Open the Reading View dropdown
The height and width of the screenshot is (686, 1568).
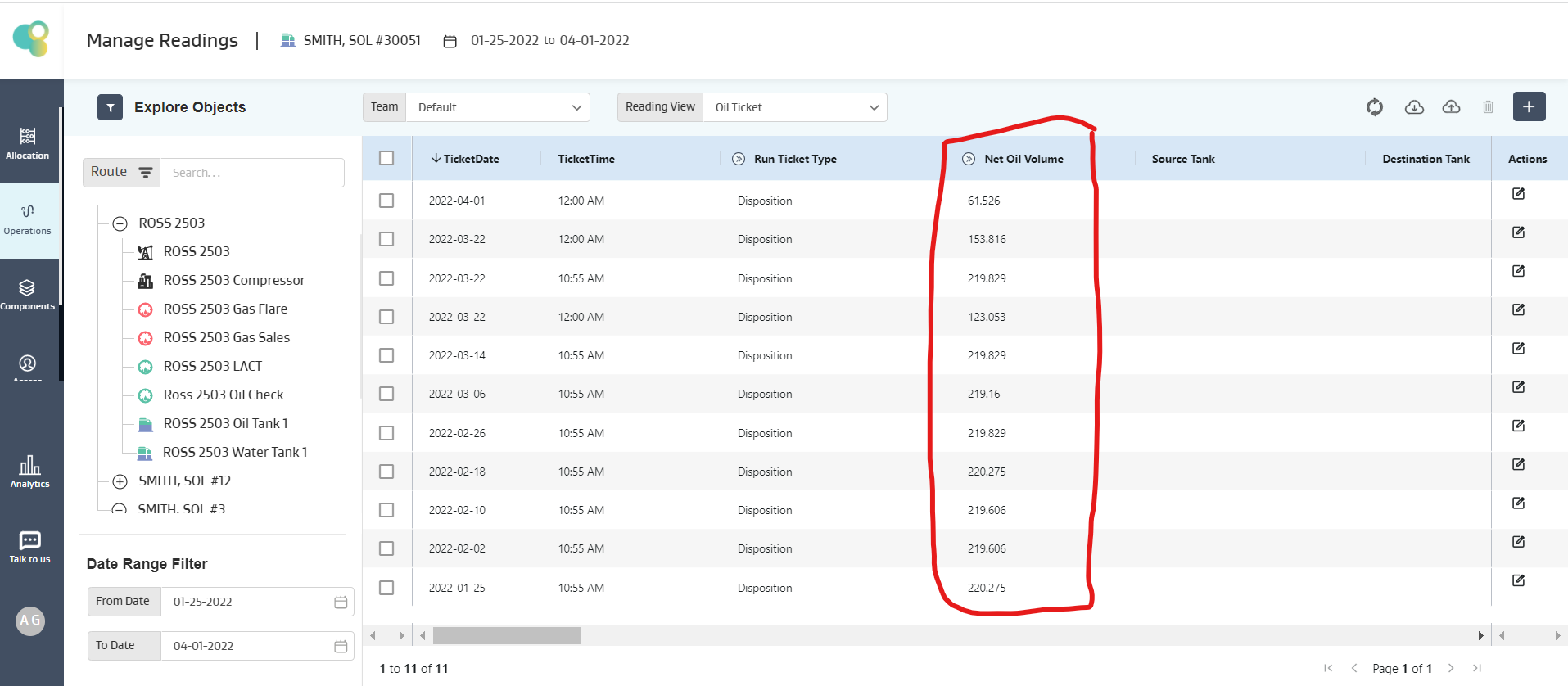[794, 107]
